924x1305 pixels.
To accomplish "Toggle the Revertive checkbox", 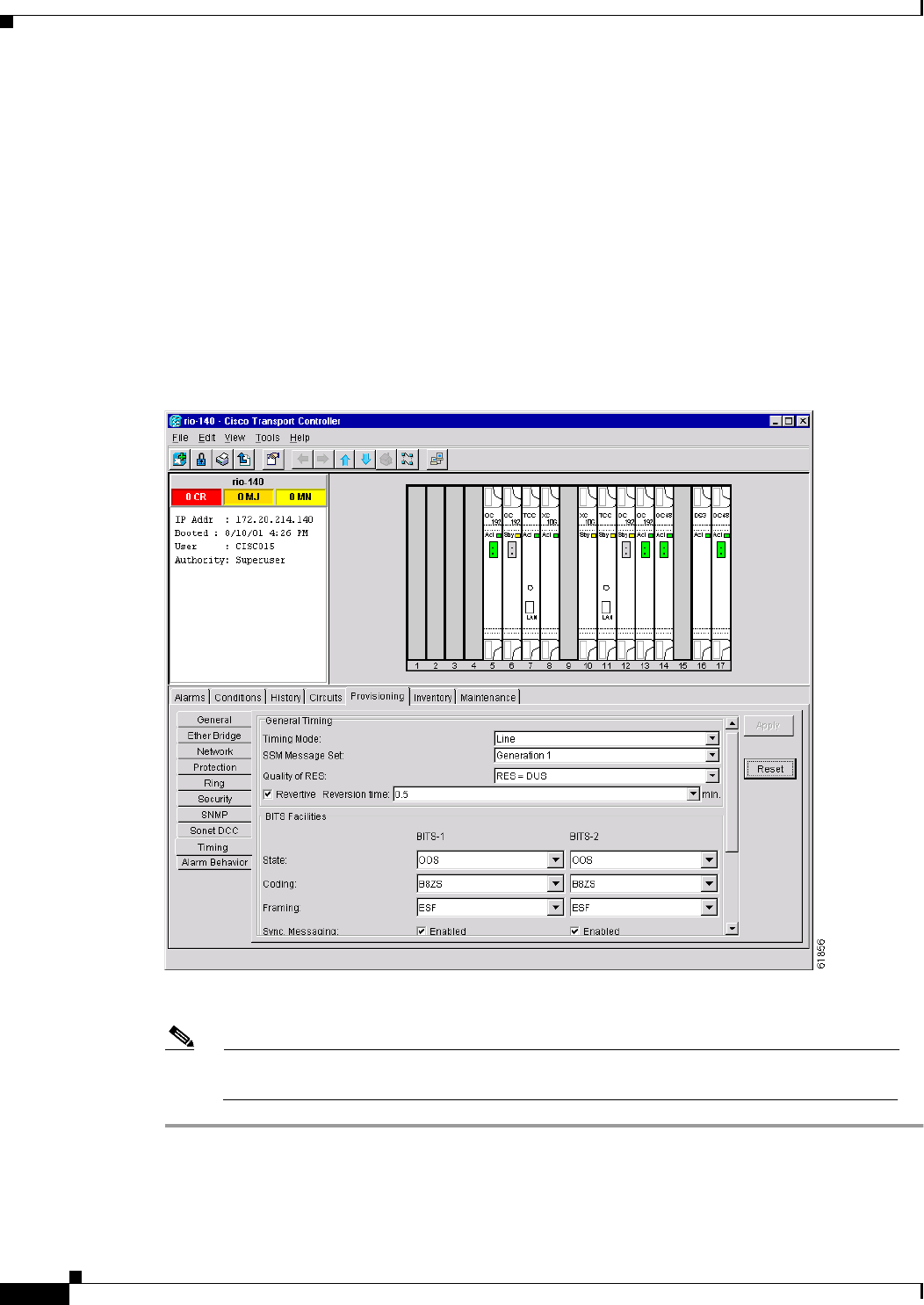I will click(268, 794).
